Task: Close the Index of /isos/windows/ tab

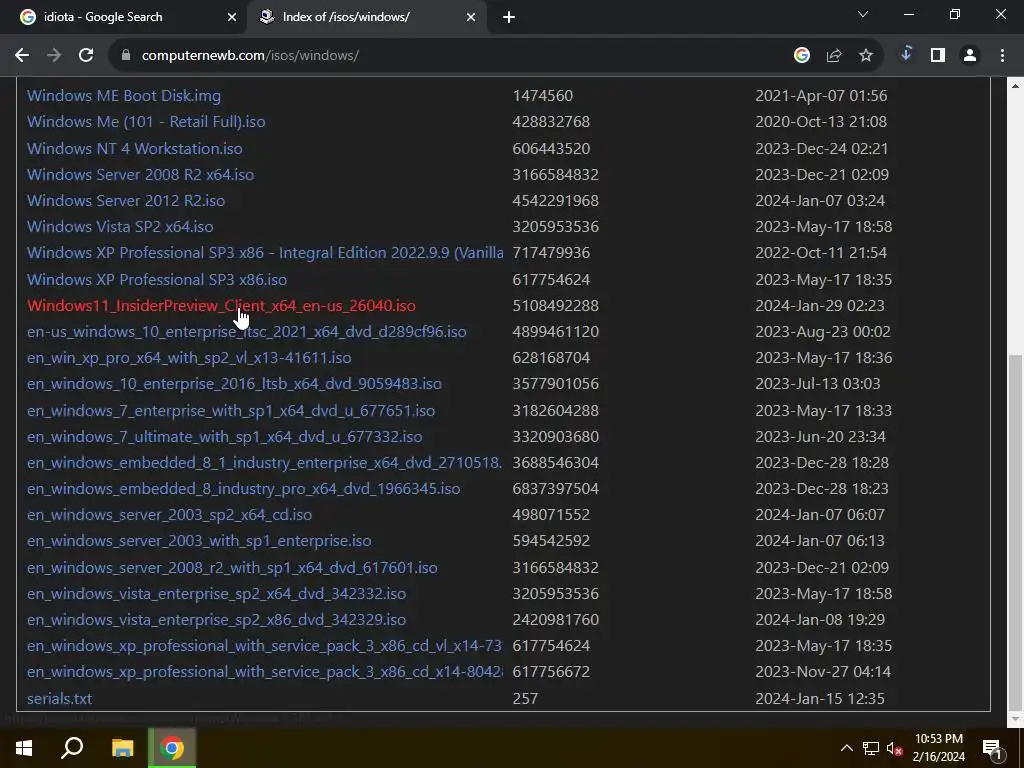Action: [x=471, y=18]
